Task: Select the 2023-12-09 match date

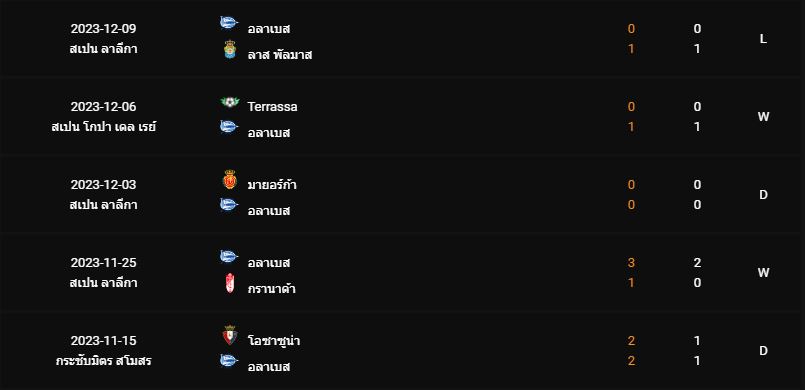Action: [104, 28]
